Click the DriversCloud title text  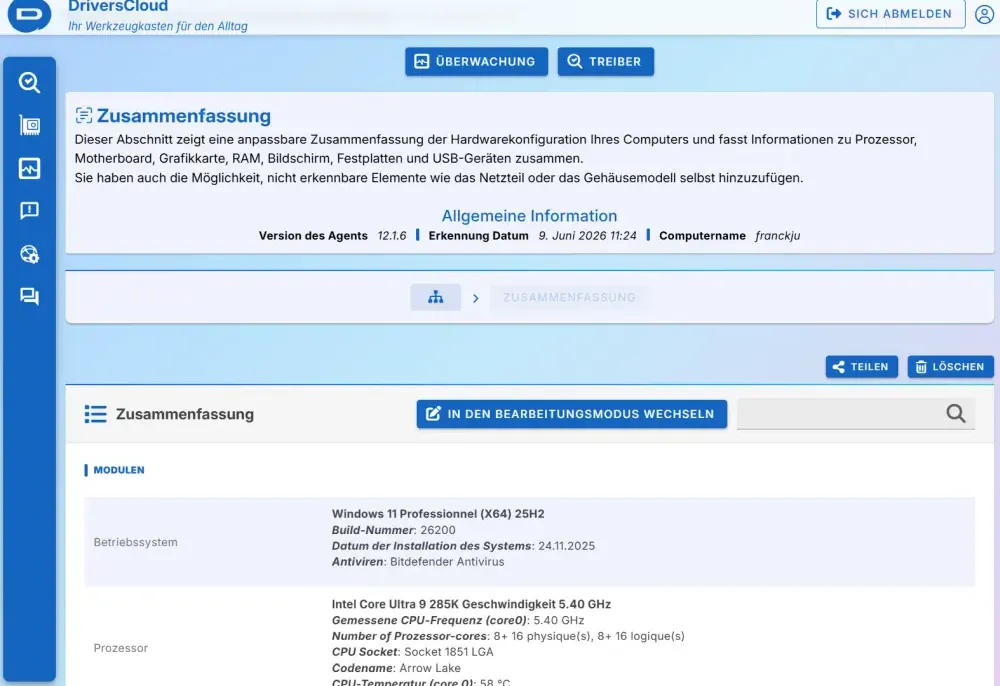[118, 7]
